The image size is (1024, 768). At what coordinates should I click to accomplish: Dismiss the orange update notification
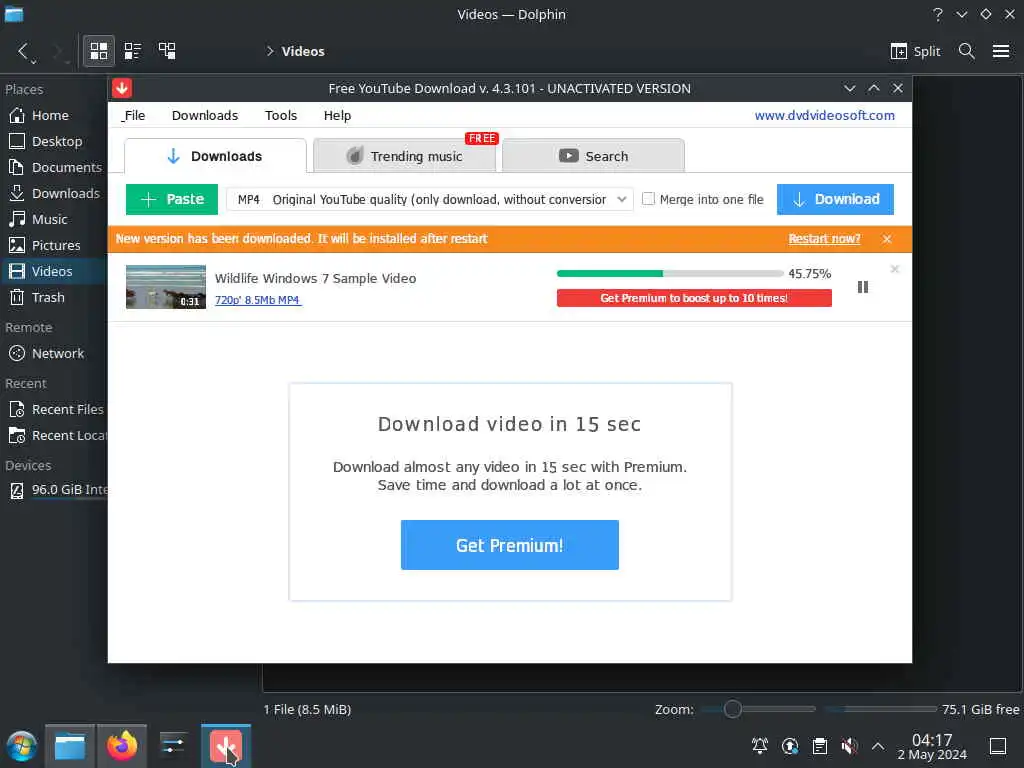[886, 239]
